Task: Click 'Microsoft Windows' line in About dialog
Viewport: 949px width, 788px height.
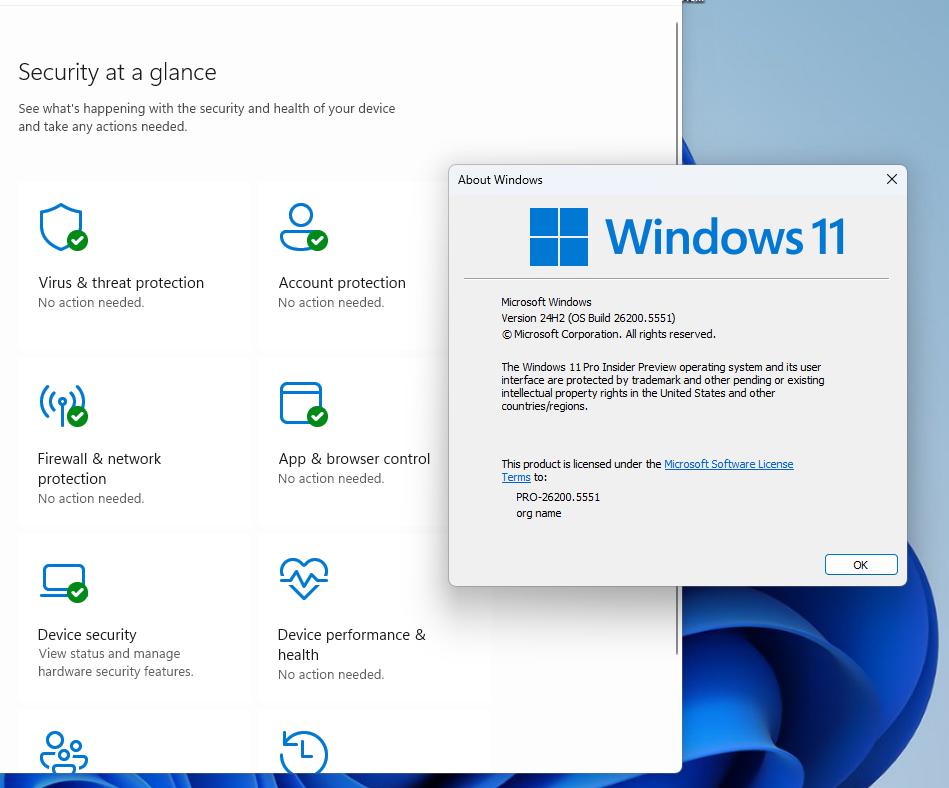Action: [547, 302]
